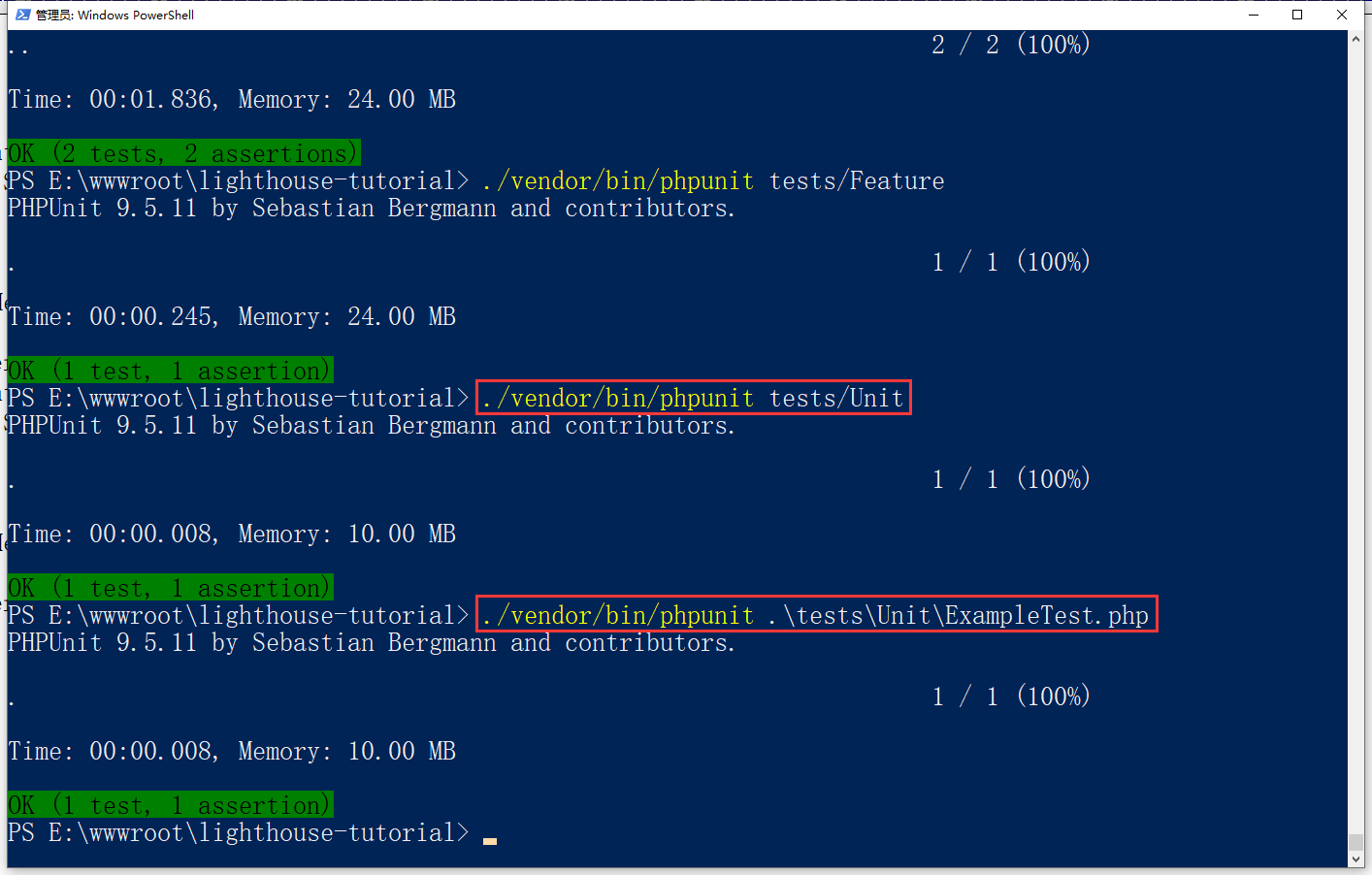Click the blinking cursor at the last prompt
The image size is (1372, 875).
(x=490, y=839)
